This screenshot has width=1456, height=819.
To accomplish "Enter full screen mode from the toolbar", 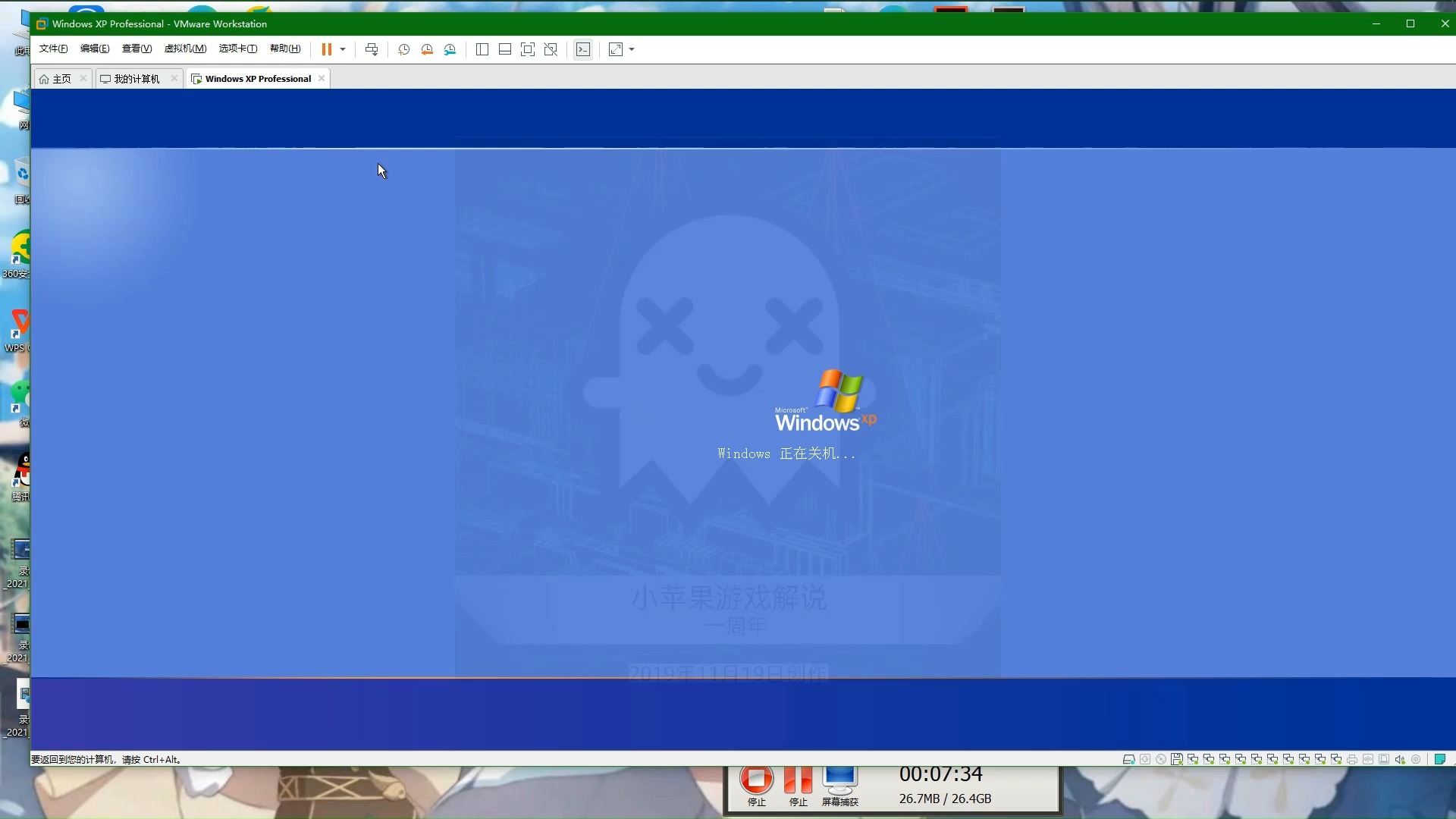I will pos(528,49).
